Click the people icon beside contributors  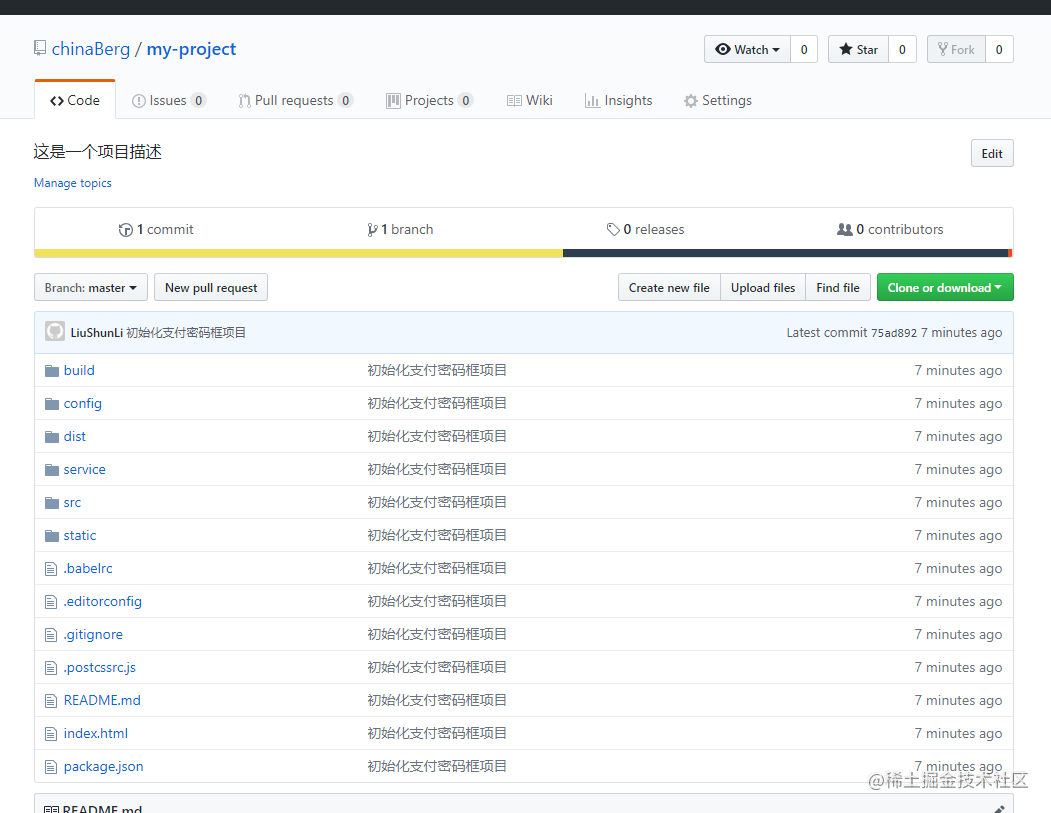pyautogui.click(x=845, y=229)
